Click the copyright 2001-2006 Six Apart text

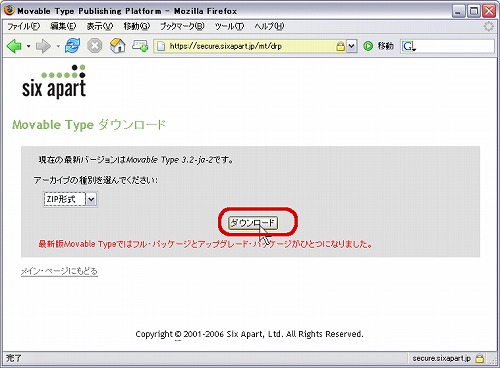(249, 334)
